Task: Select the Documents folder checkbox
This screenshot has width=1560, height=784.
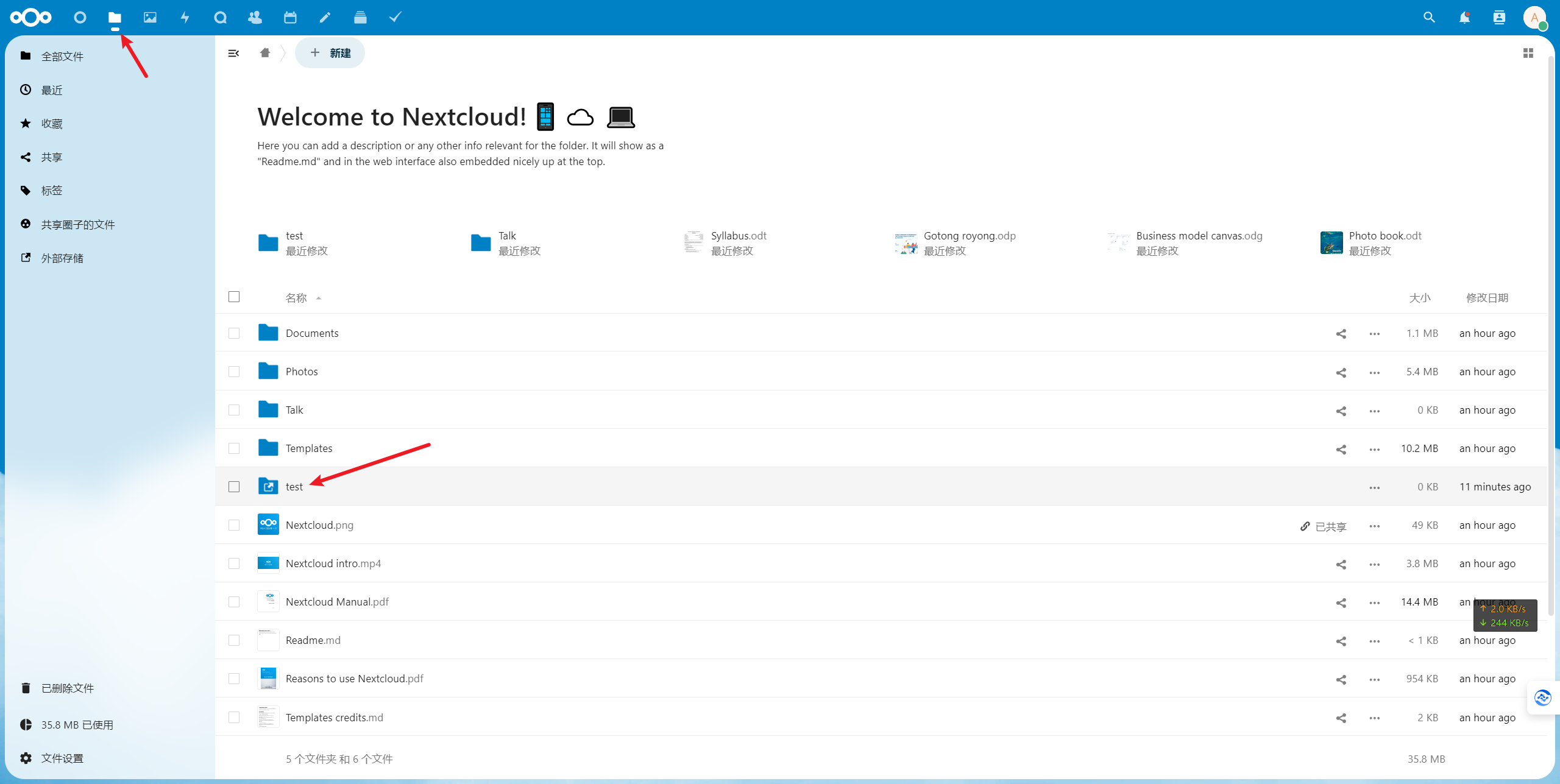Action: pyautogui.click(x=234, y=333)
